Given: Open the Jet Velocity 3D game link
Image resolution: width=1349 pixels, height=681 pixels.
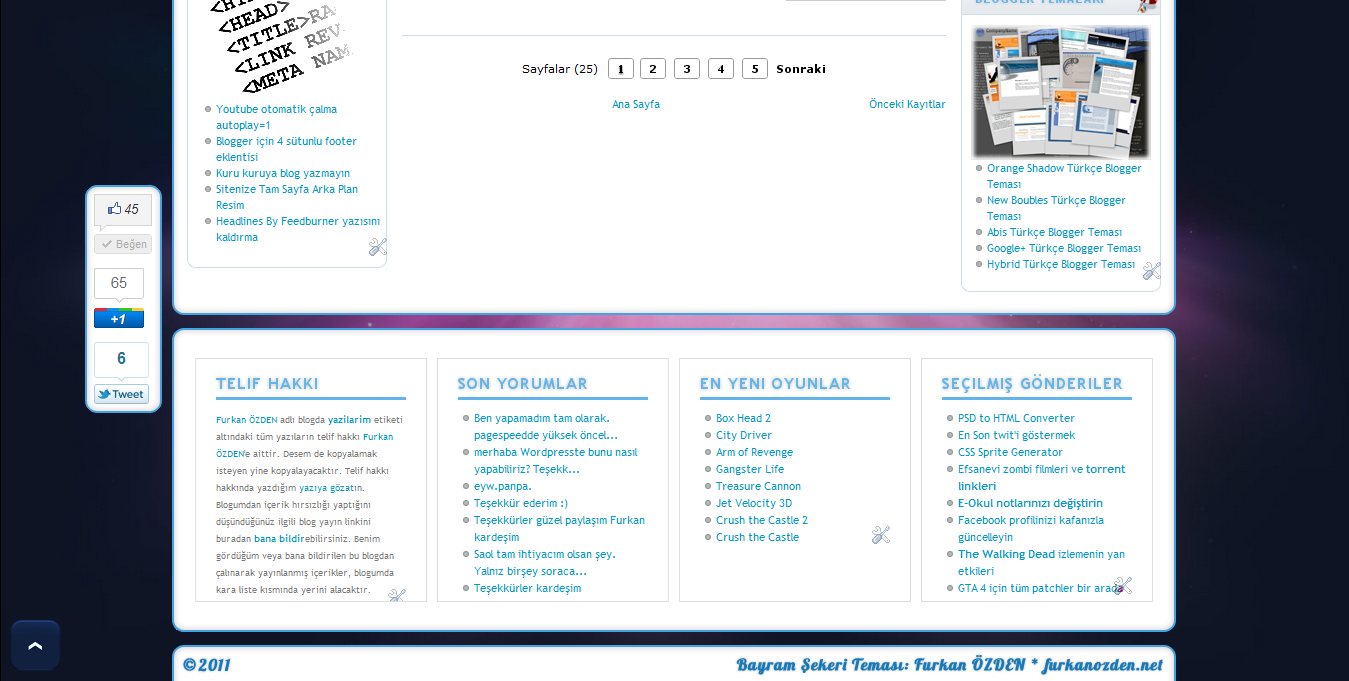Looking at the screenshot, I should coord(754,503).
